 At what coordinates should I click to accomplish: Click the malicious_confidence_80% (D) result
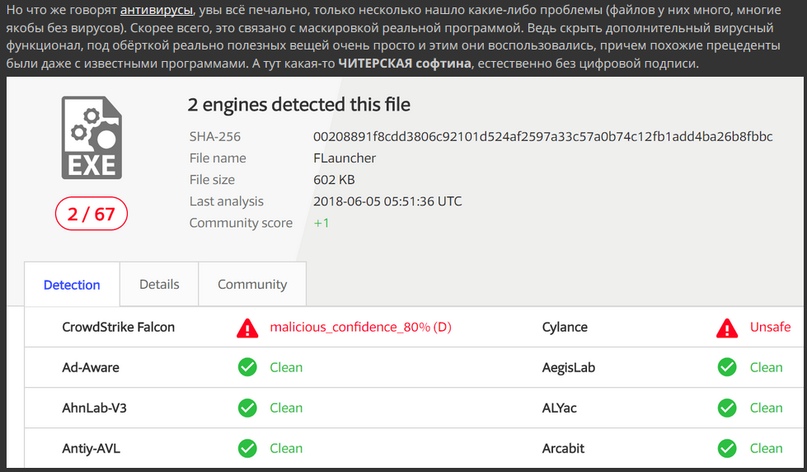pyautogui.click(x=360, y=327)
